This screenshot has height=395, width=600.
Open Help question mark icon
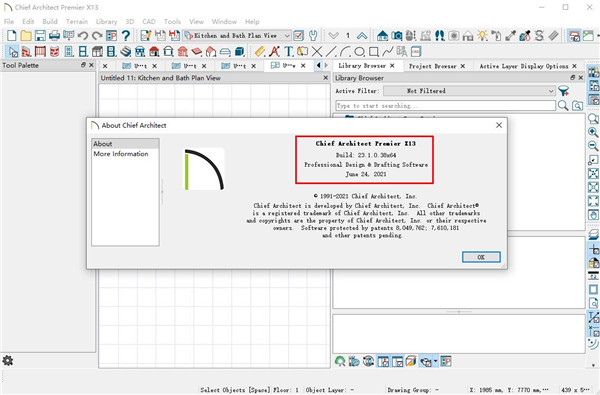(126, 36)
